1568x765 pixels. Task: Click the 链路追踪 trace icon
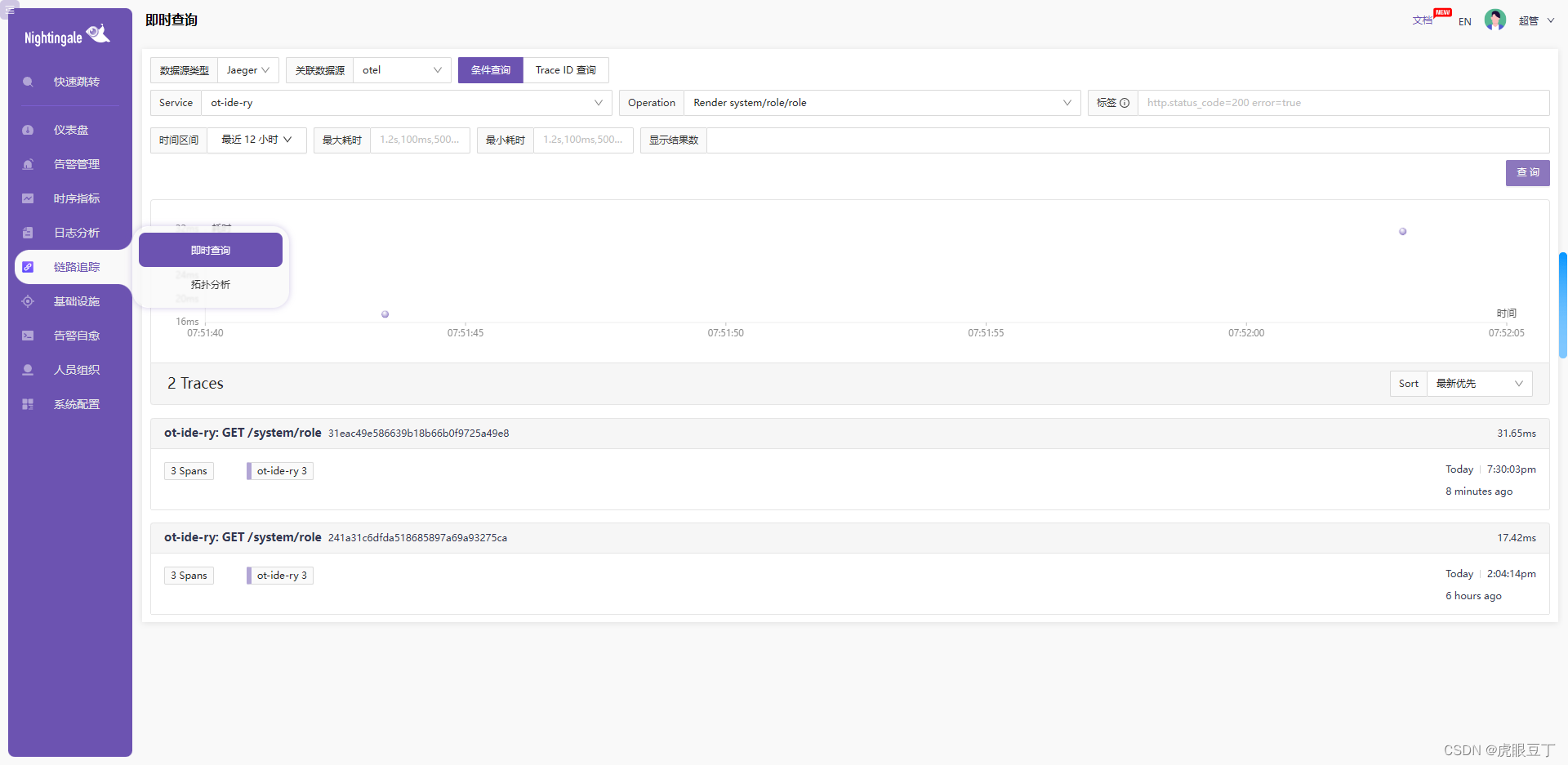coord(28,267)
